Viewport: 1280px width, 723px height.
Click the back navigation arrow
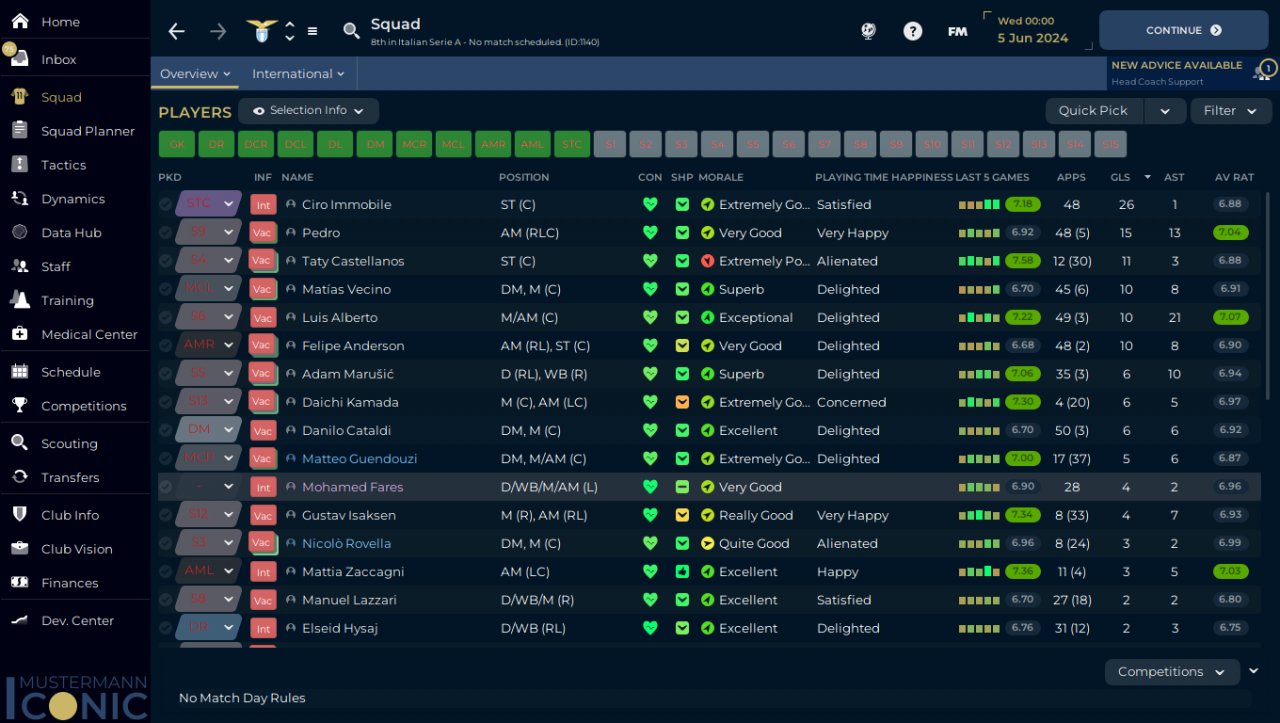[x=177, y=32]
